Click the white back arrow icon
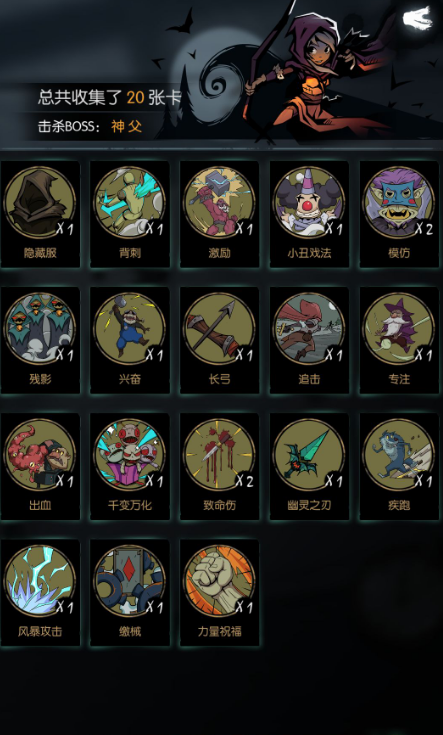Viewport: 443px width, 735px height. click(x=417, y=18)
